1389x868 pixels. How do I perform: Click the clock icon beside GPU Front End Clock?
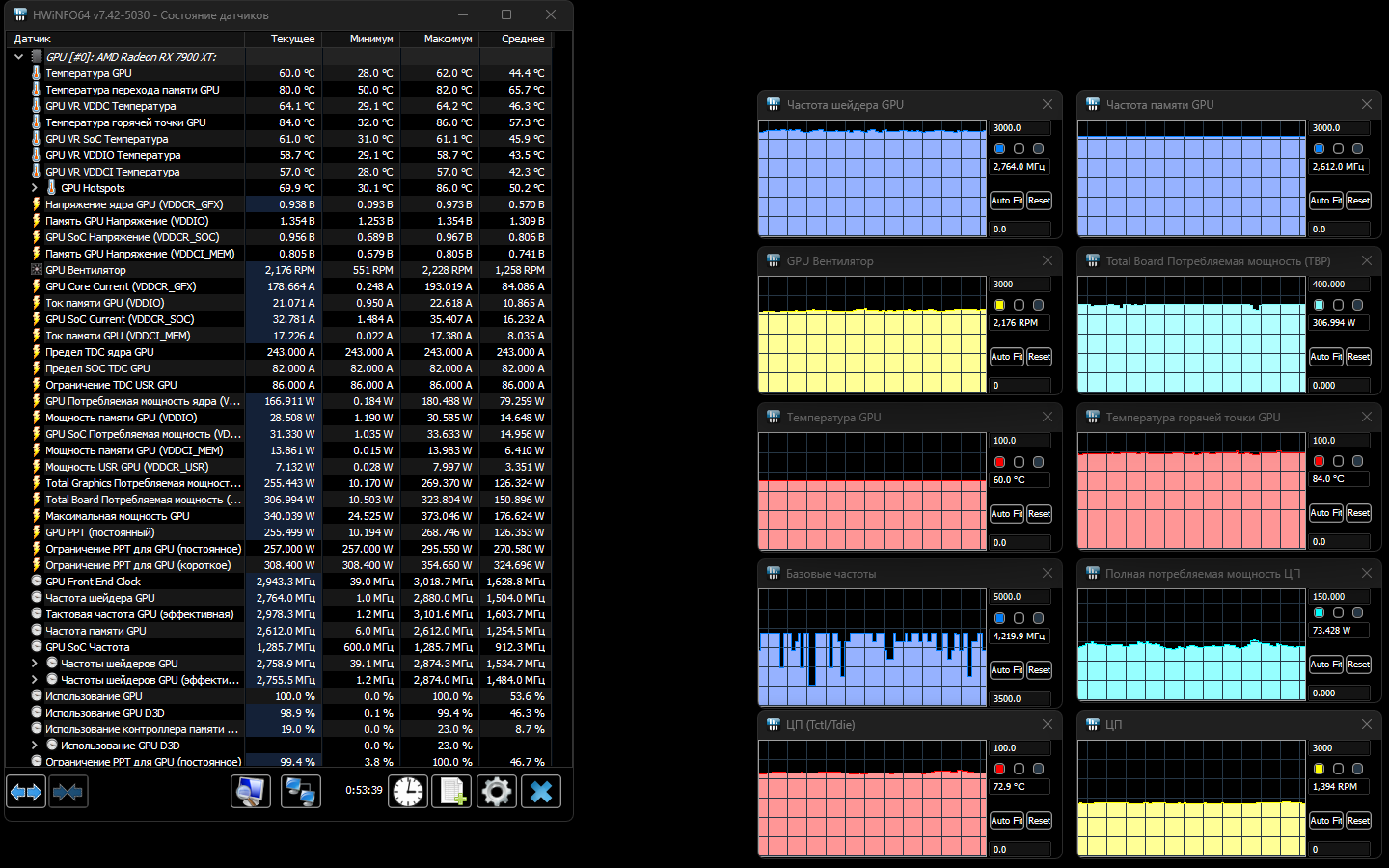coord(37,582)
